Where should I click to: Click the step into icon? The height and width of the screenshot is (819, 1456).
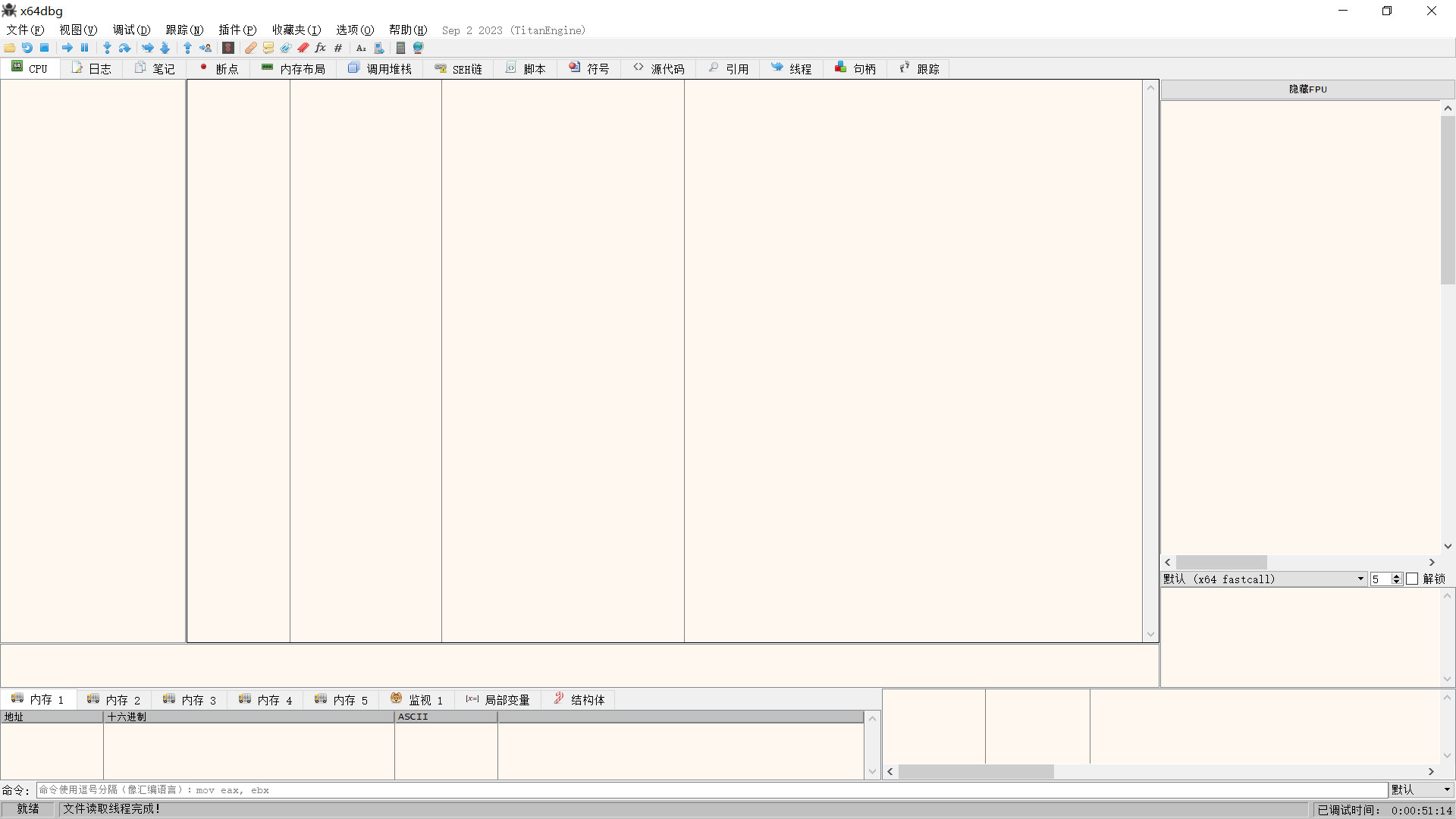pos(107,48)
